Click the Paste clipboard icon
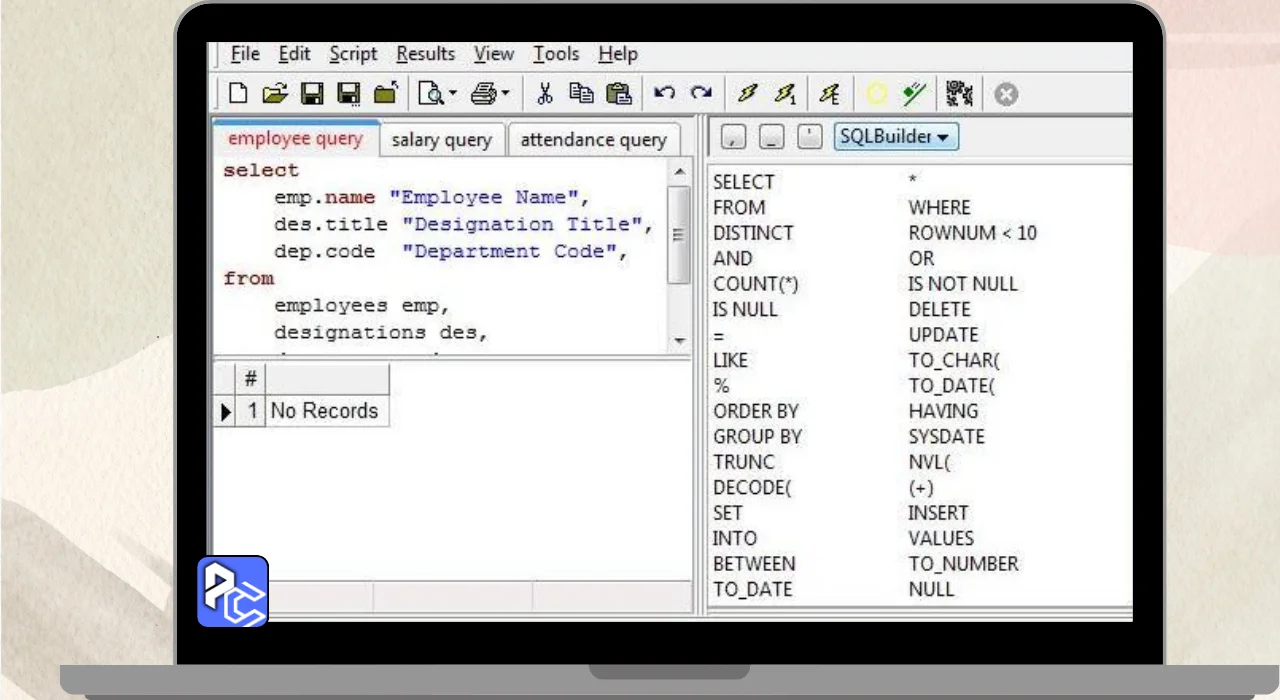1280x700 pixels. (619, 94)
